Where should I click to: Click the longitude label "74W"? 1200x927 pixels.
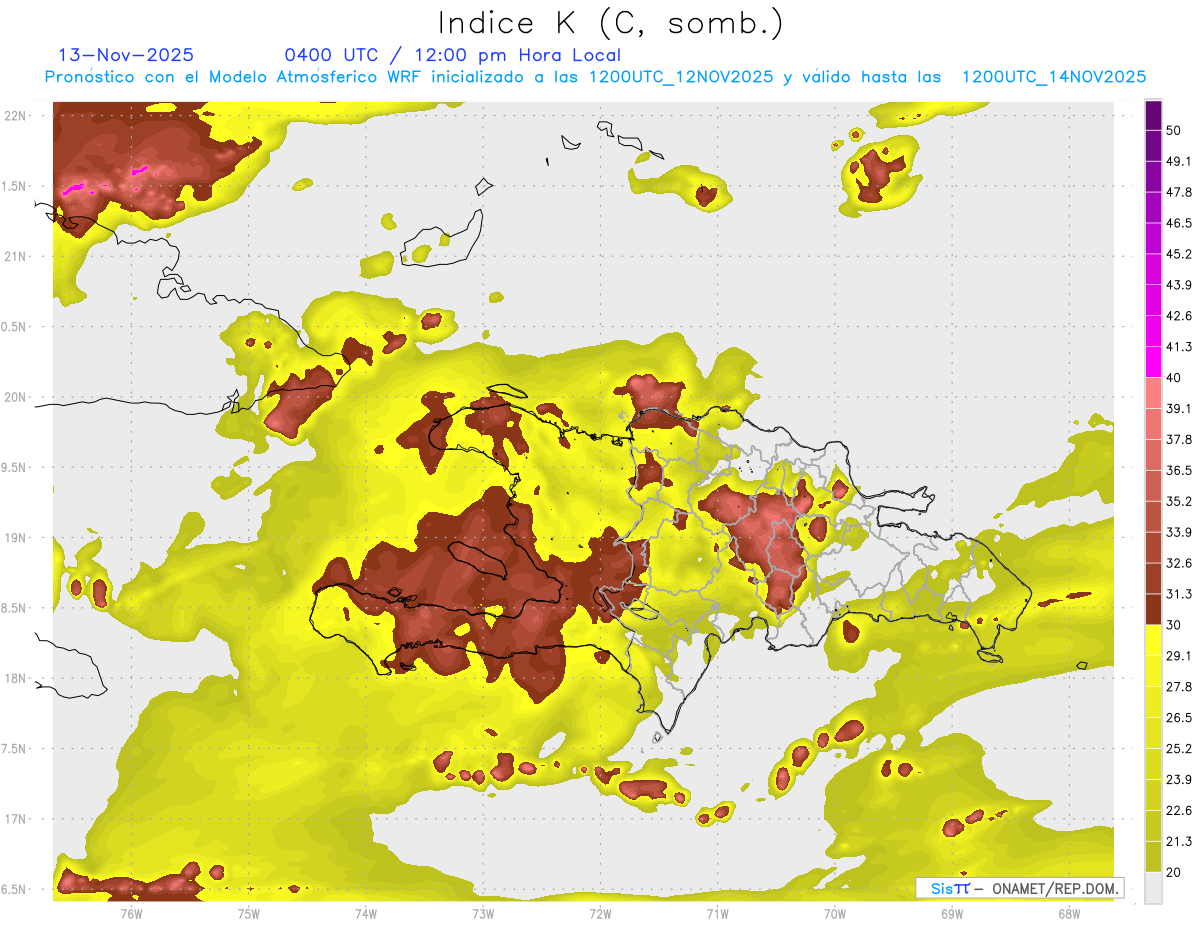click(x=365, y=913)
